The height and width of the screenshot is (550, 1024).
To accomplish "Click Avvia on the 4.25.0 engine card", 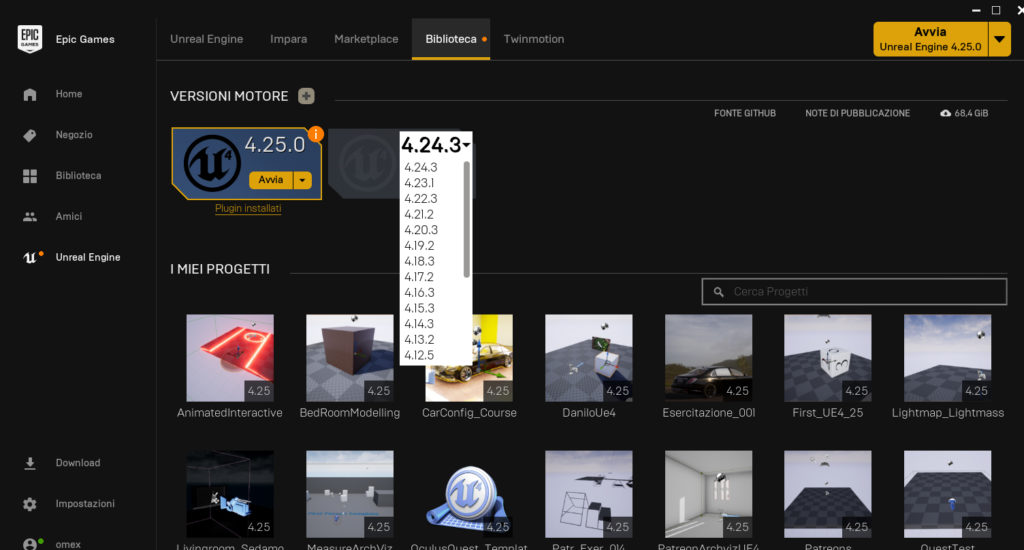I will [x=270, y=180].
